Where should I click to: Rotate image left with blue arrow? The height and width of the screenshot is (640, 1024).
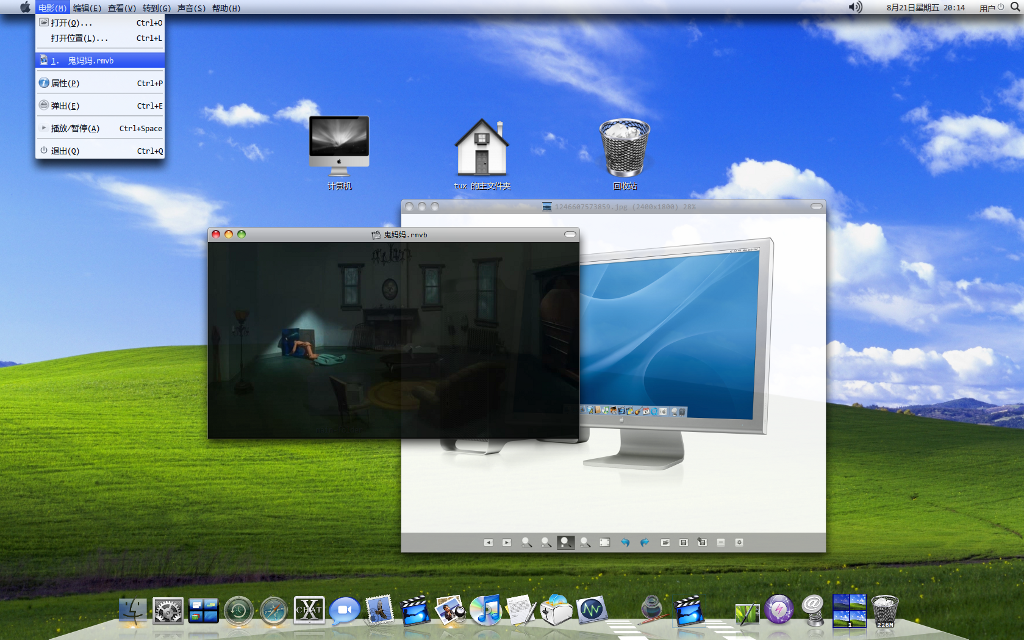625,542
